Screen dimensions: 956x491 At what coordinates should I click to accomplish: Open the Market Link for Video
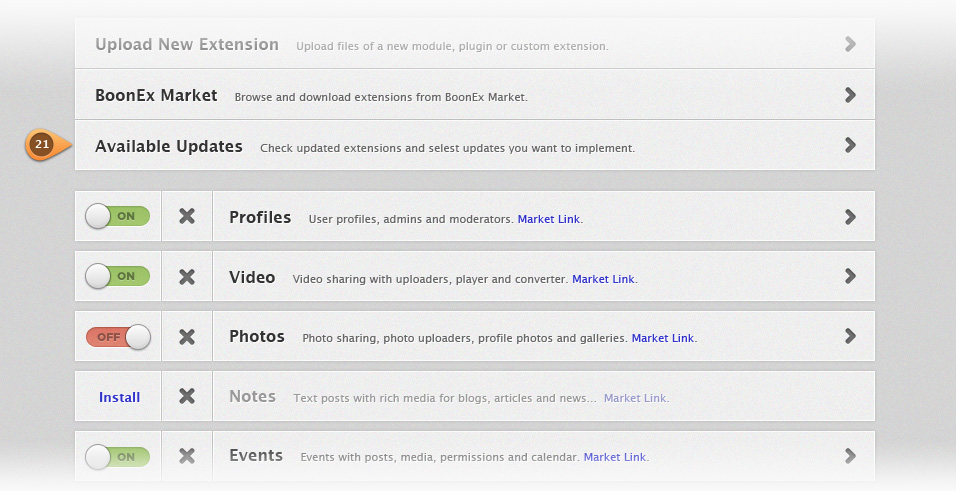603,279
